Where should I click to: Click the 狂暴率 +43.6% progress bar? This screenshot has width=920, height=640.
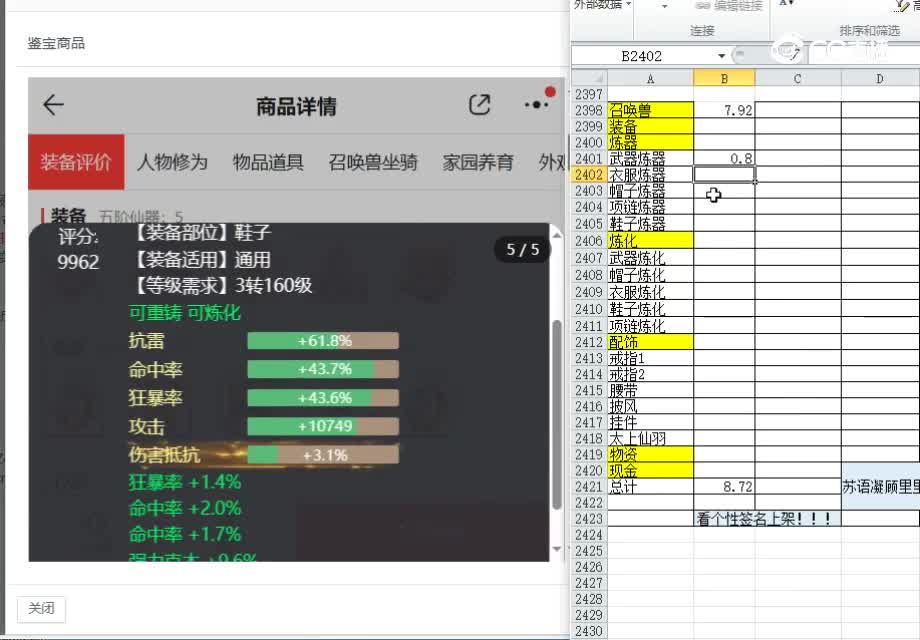coord(320,398)
